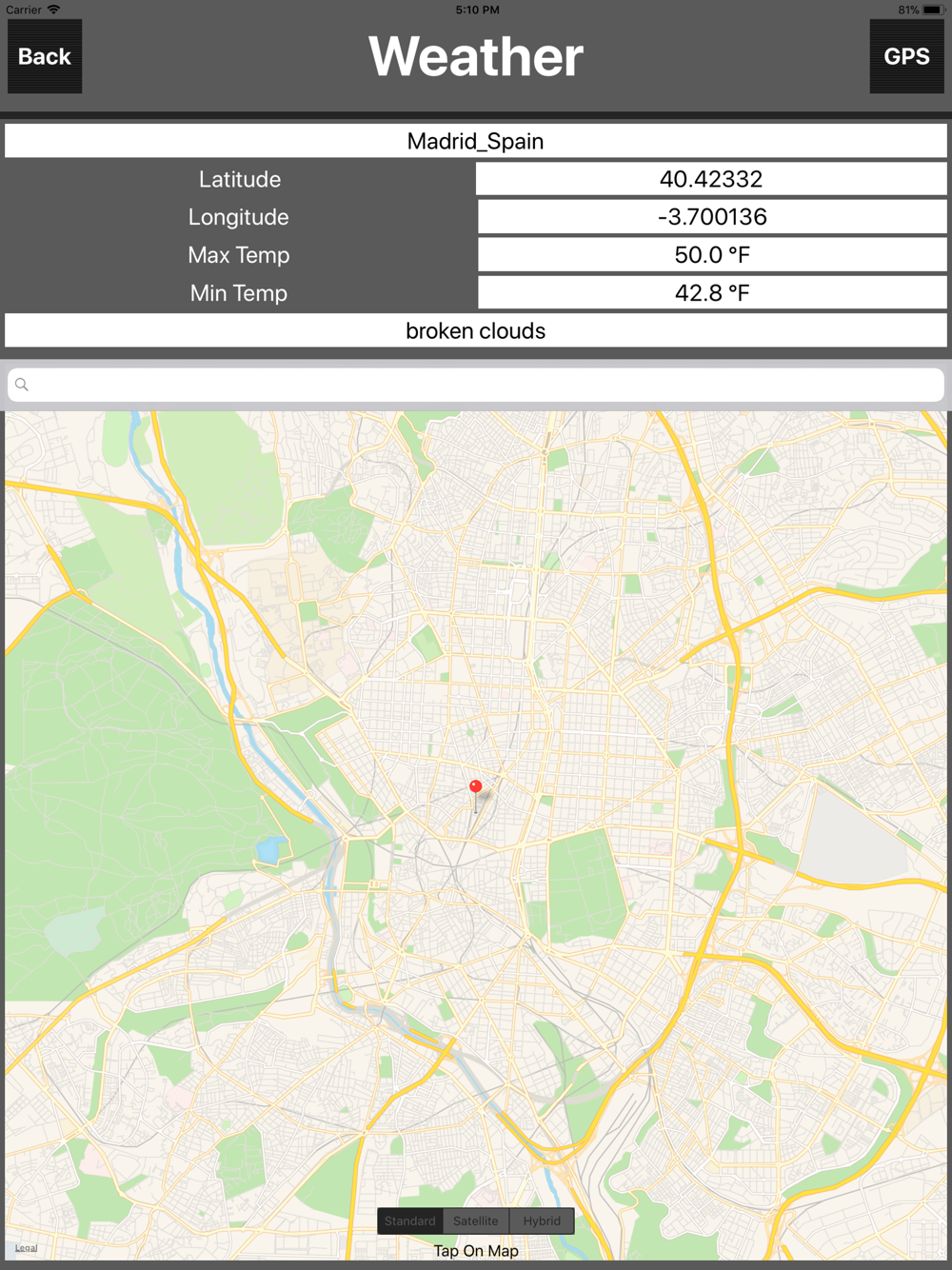
Task: Click the latitude value 40.42332
Action: coord(711,179)
